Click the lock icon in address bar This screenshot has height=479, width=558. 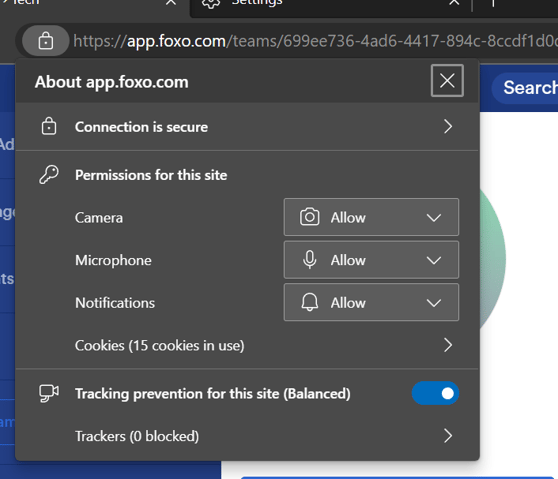pos(46,41)
